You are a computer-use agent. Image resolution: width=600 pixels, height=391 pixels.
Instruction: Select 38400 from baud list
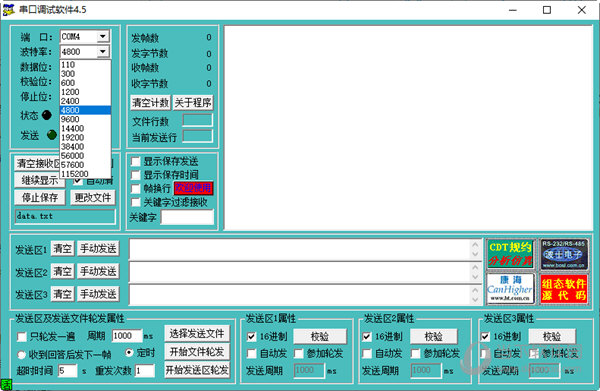coord(85,147)
